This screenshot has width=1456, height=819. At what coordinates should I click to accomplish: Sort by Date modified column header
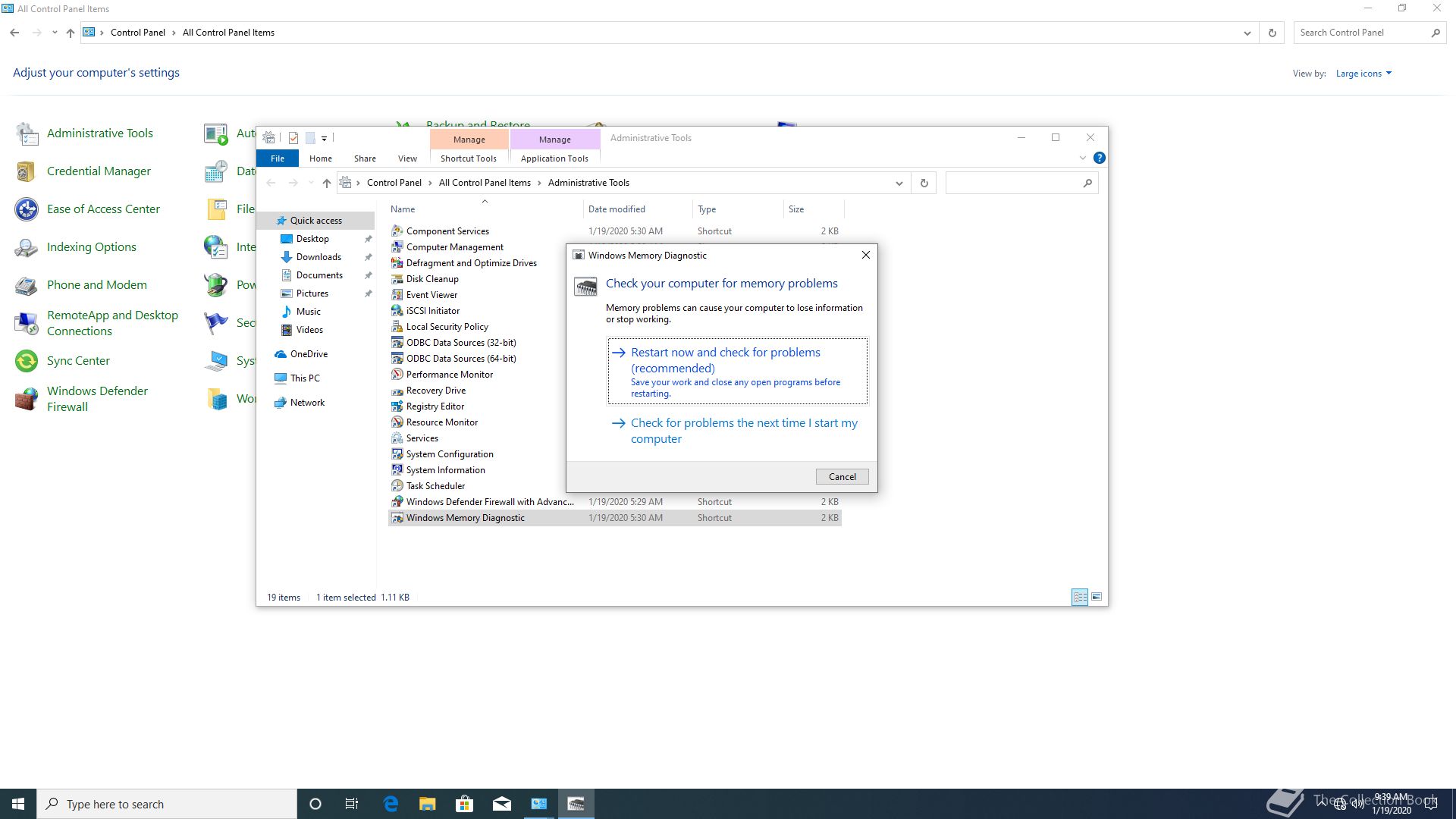[x=637, y=209]
